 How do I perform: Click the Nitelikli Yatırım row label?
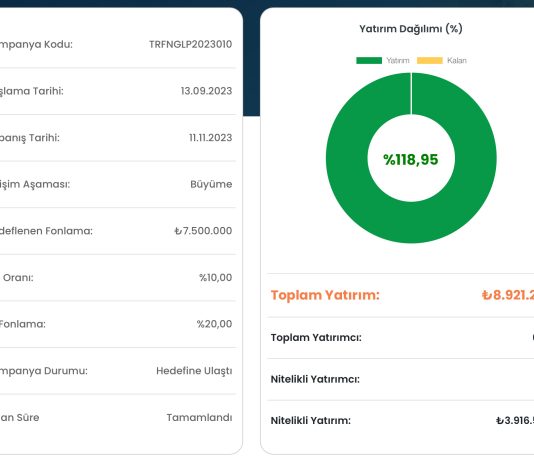point(311,420)
